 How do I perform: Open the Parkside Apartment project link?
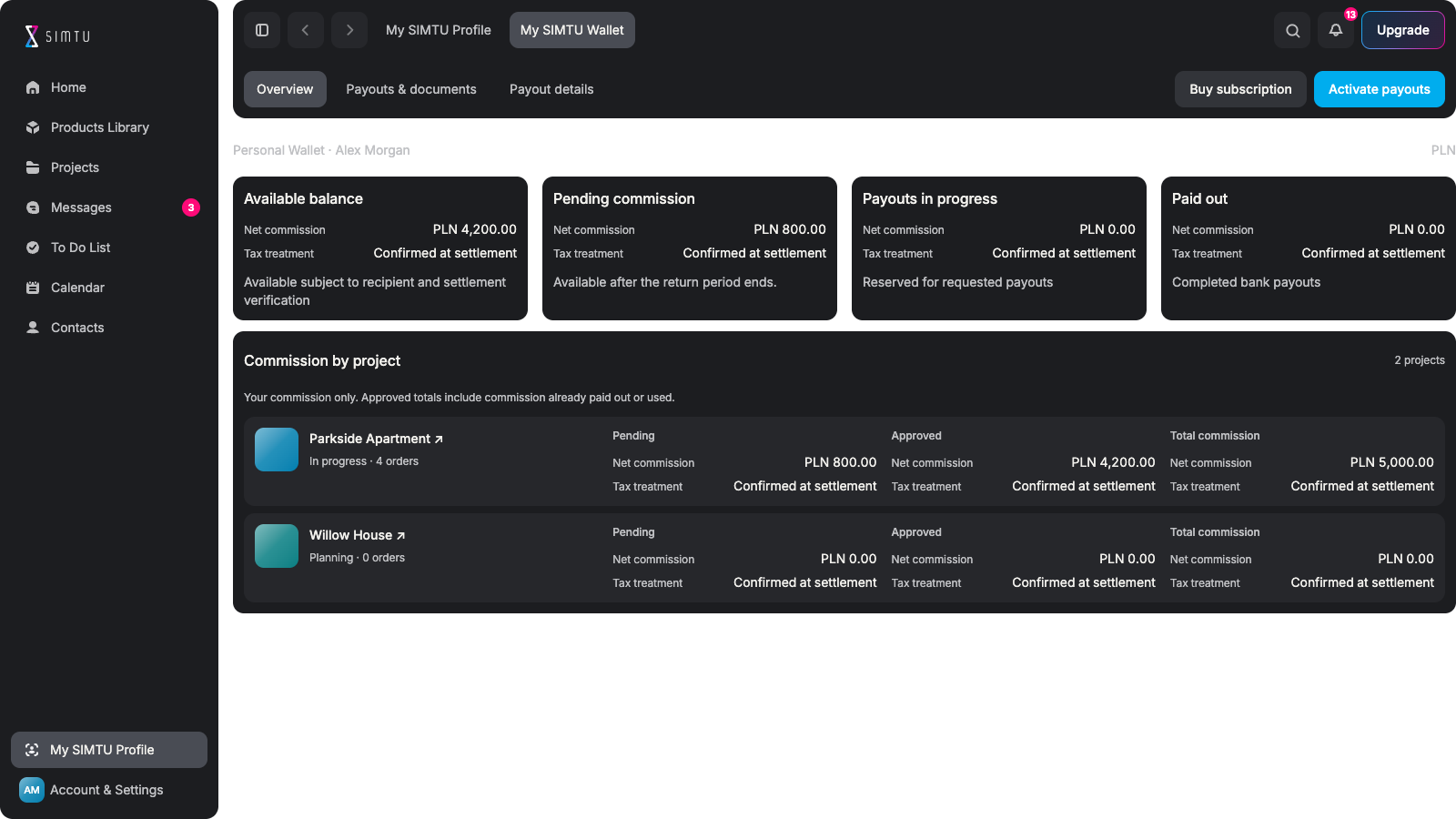tap(376, 439)
